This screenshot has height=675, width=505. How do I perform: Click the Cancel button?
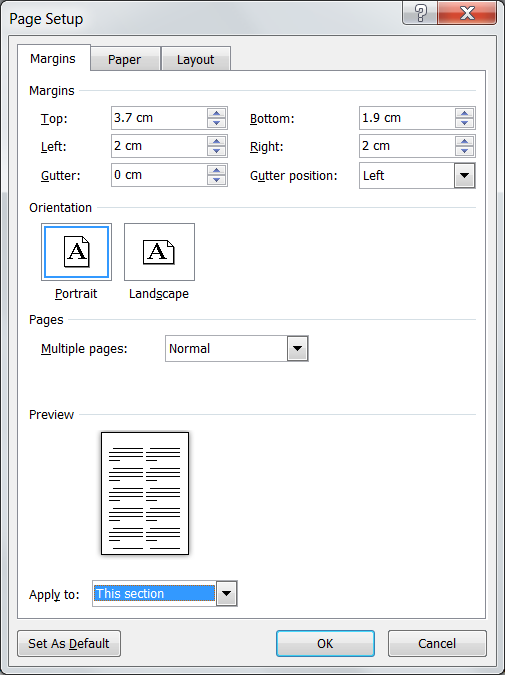tap(437, 644)
